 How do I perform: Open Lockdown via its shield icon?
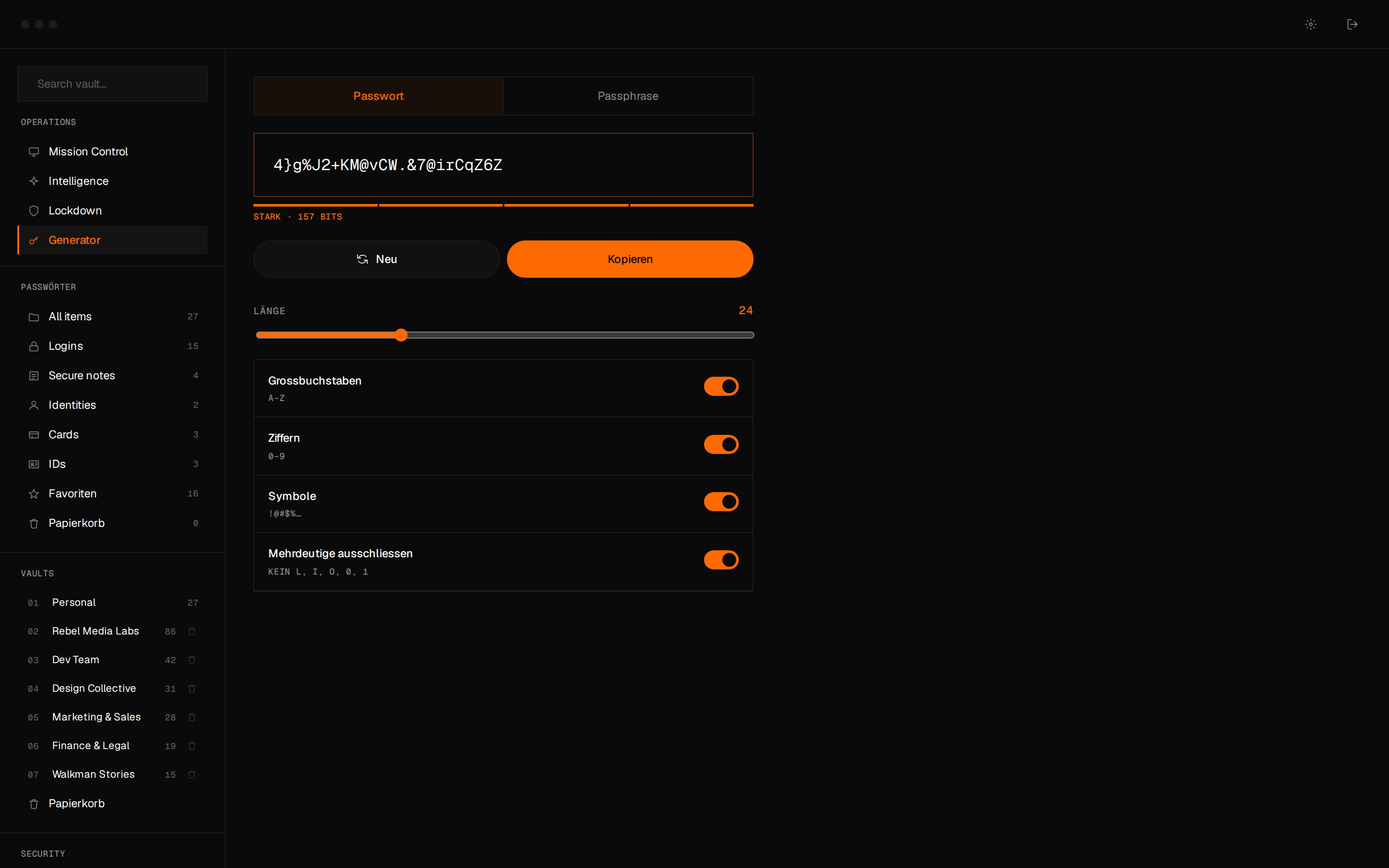pos(34,210)
